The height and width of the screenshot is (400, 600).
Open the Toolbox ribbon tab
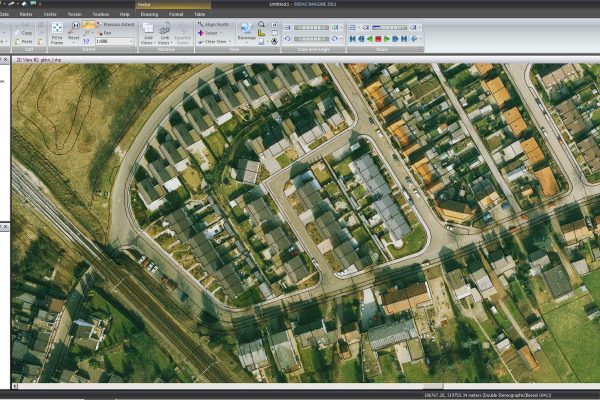click(x=101, y=14)
